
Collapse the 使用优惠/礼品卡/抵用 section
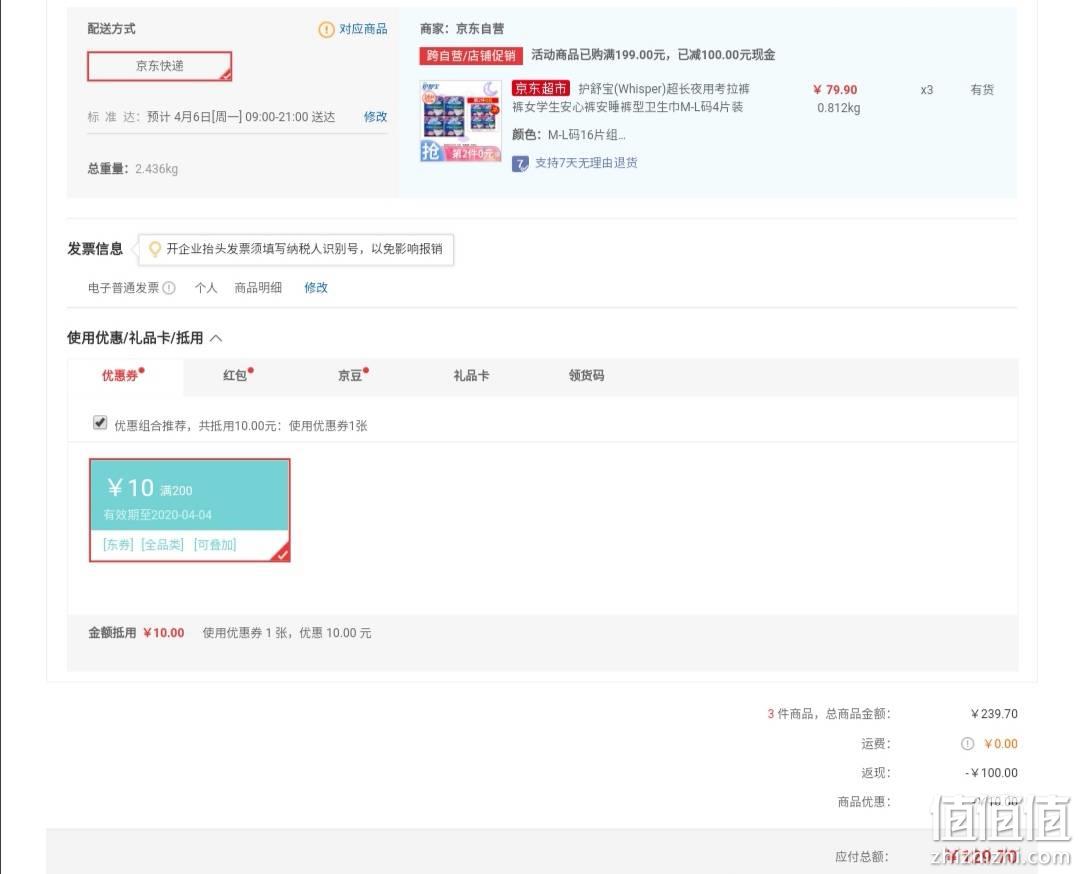click(x=216, y=338)
